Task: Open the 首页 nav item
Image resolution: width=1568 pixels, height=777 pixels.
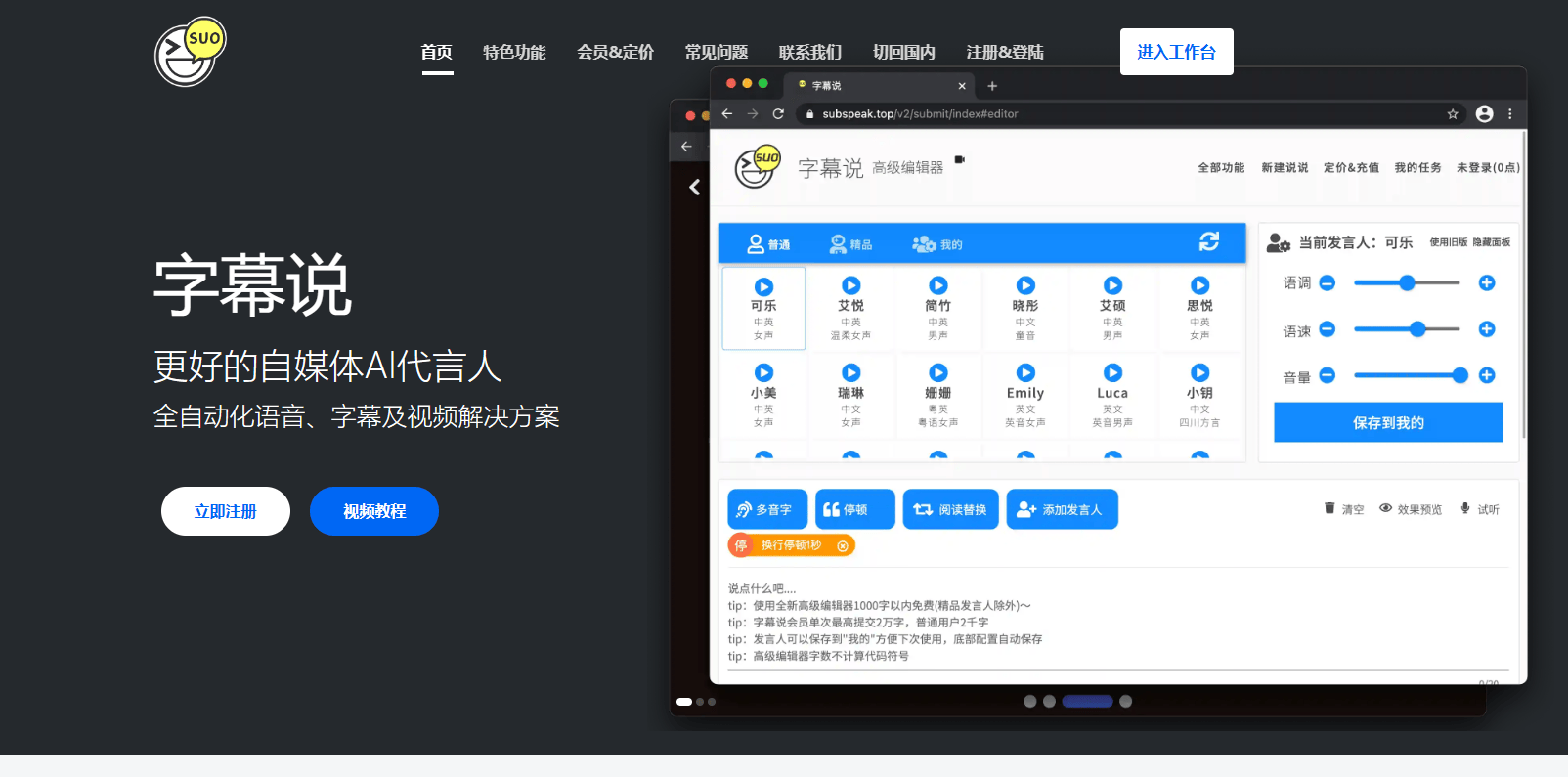Action: click(437, 52)
